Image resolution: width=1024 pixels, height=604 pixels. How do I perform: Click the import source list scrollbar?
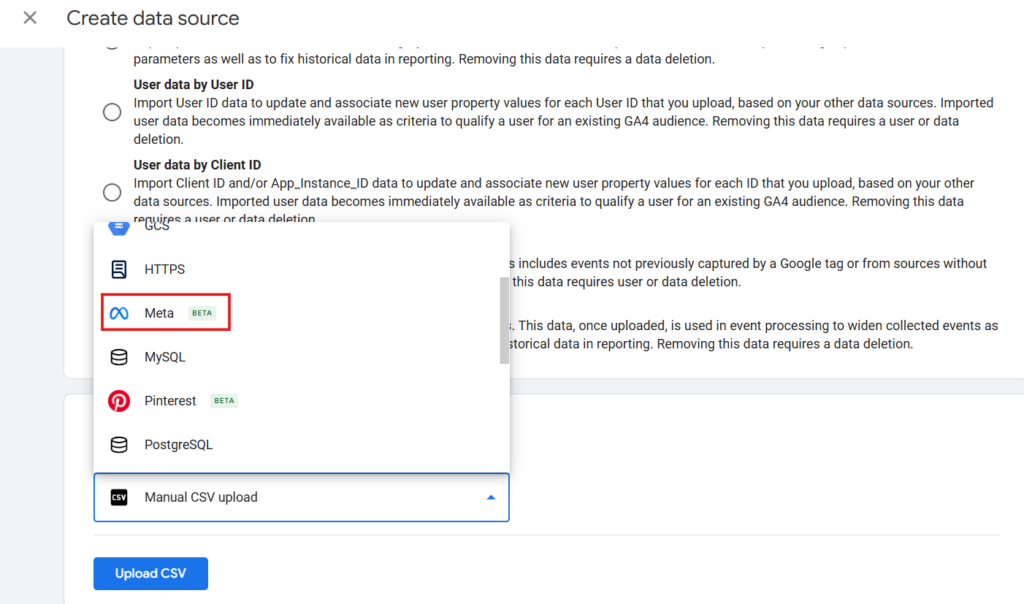pyautogui.click(x=504, y=320)
